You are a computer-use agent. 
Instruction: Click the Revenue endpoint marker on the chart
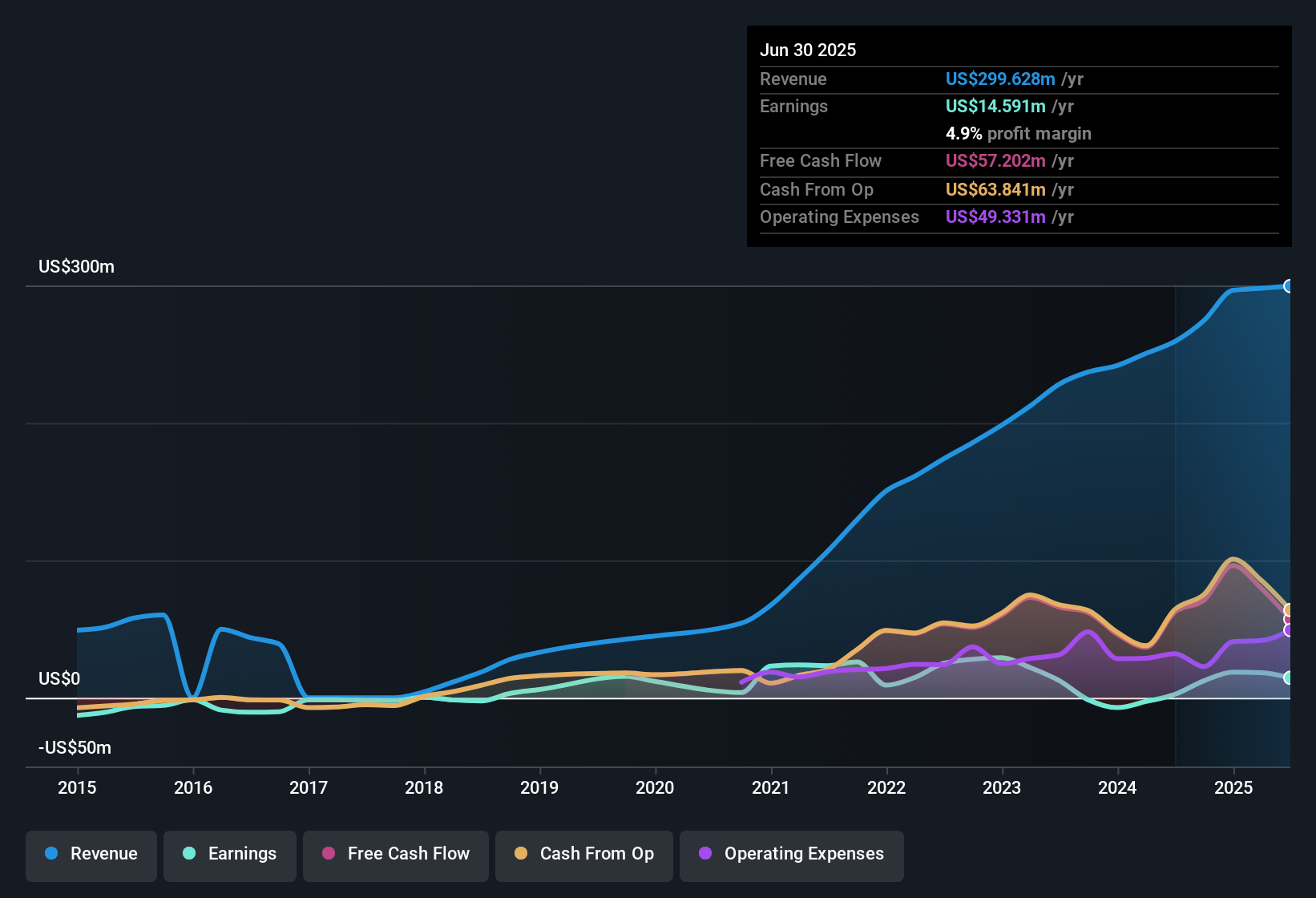tap(1289, 286)
